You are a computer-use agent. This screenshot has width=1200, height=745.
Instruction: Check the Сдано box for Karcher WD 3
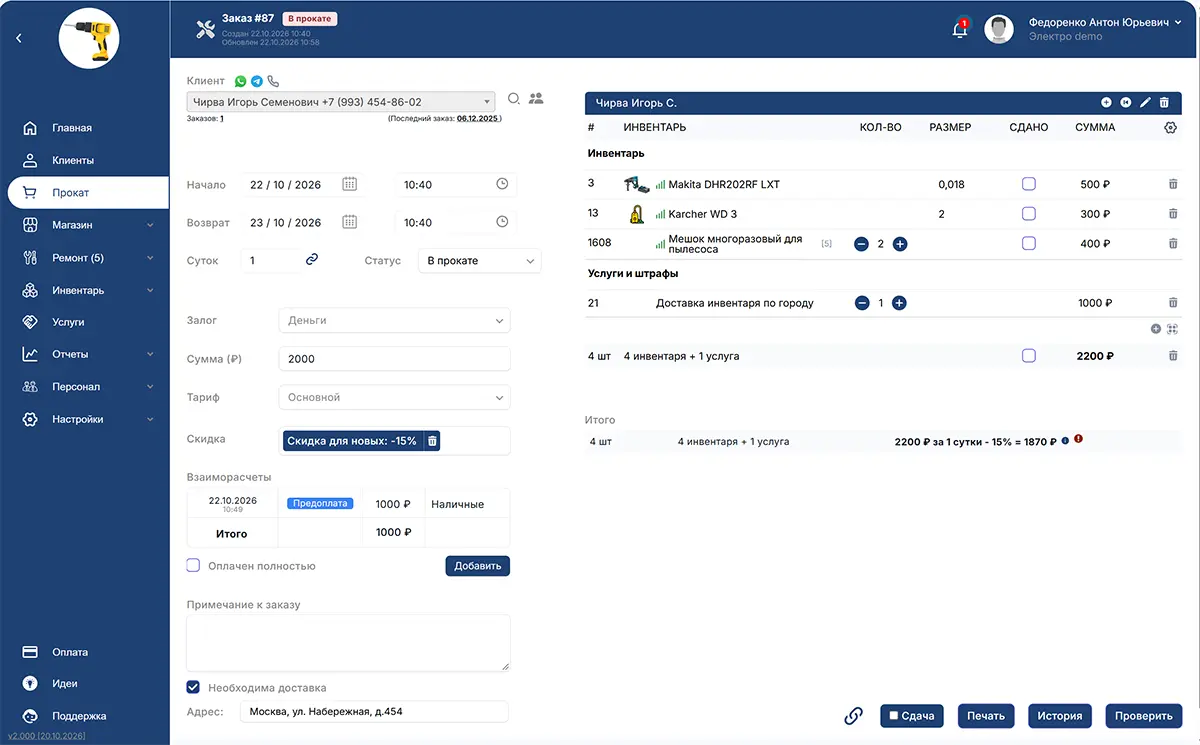tap(1029, 214)
